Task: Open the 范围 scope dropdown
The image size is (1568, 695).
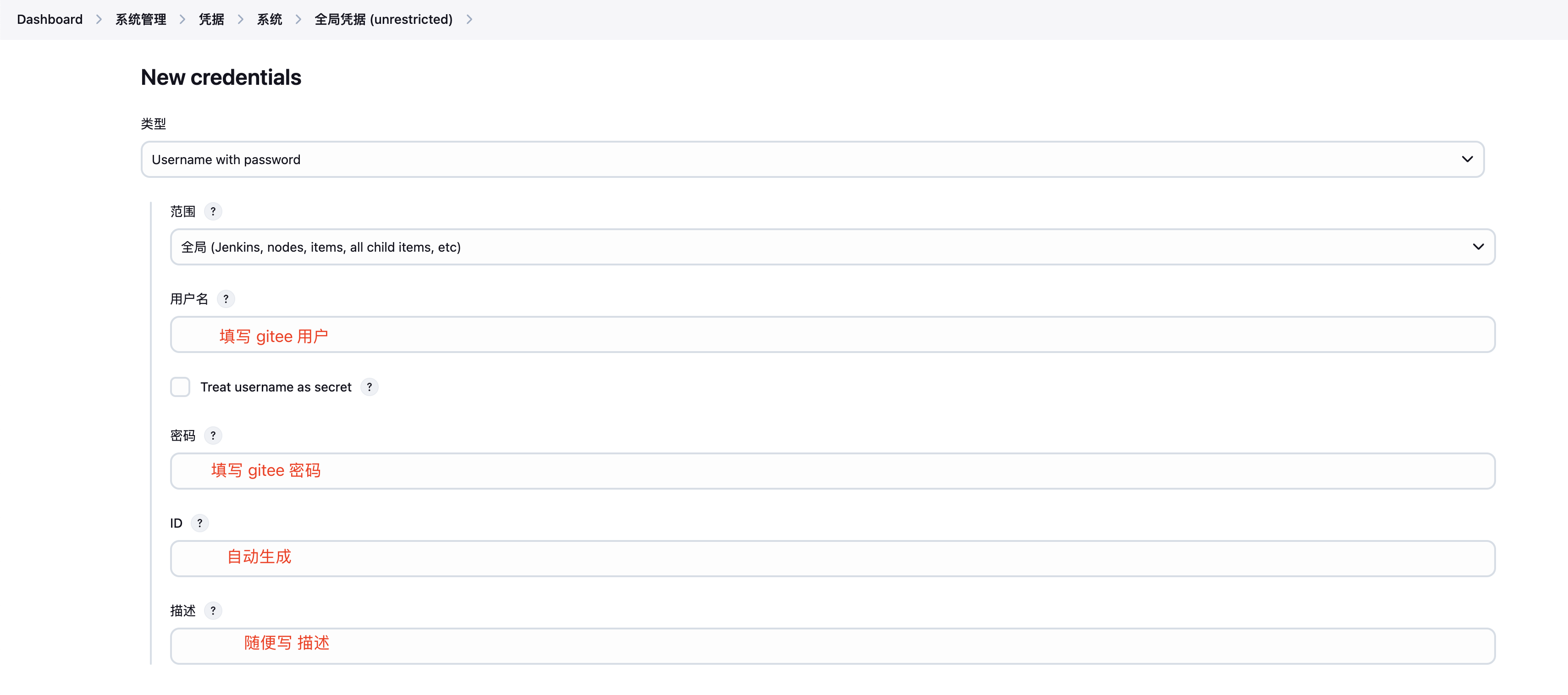Action: click(833, 247)
